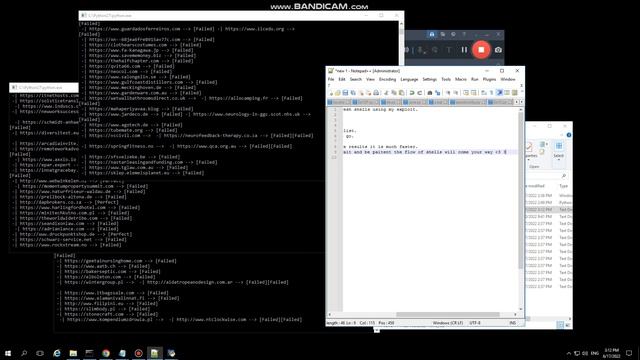Click Notepad++ Zoom In toolbar icon

[x=448, y=93]
